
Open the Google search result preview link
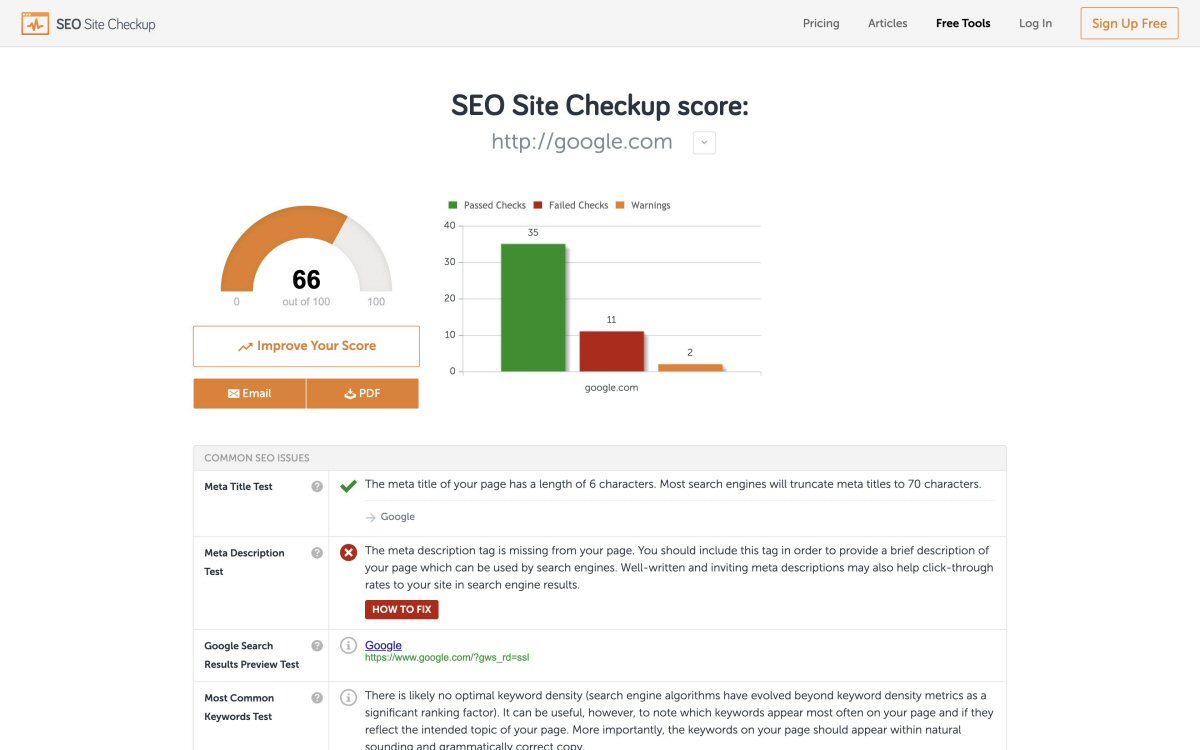click(x=383, y=645)
